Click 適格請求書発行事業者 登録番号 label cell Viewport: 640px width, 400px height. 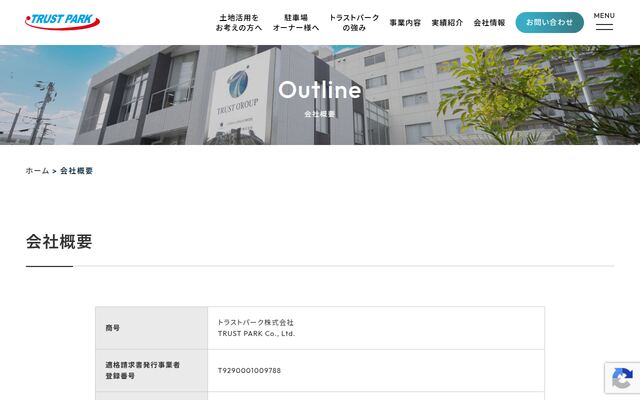[x=151, y=370]
